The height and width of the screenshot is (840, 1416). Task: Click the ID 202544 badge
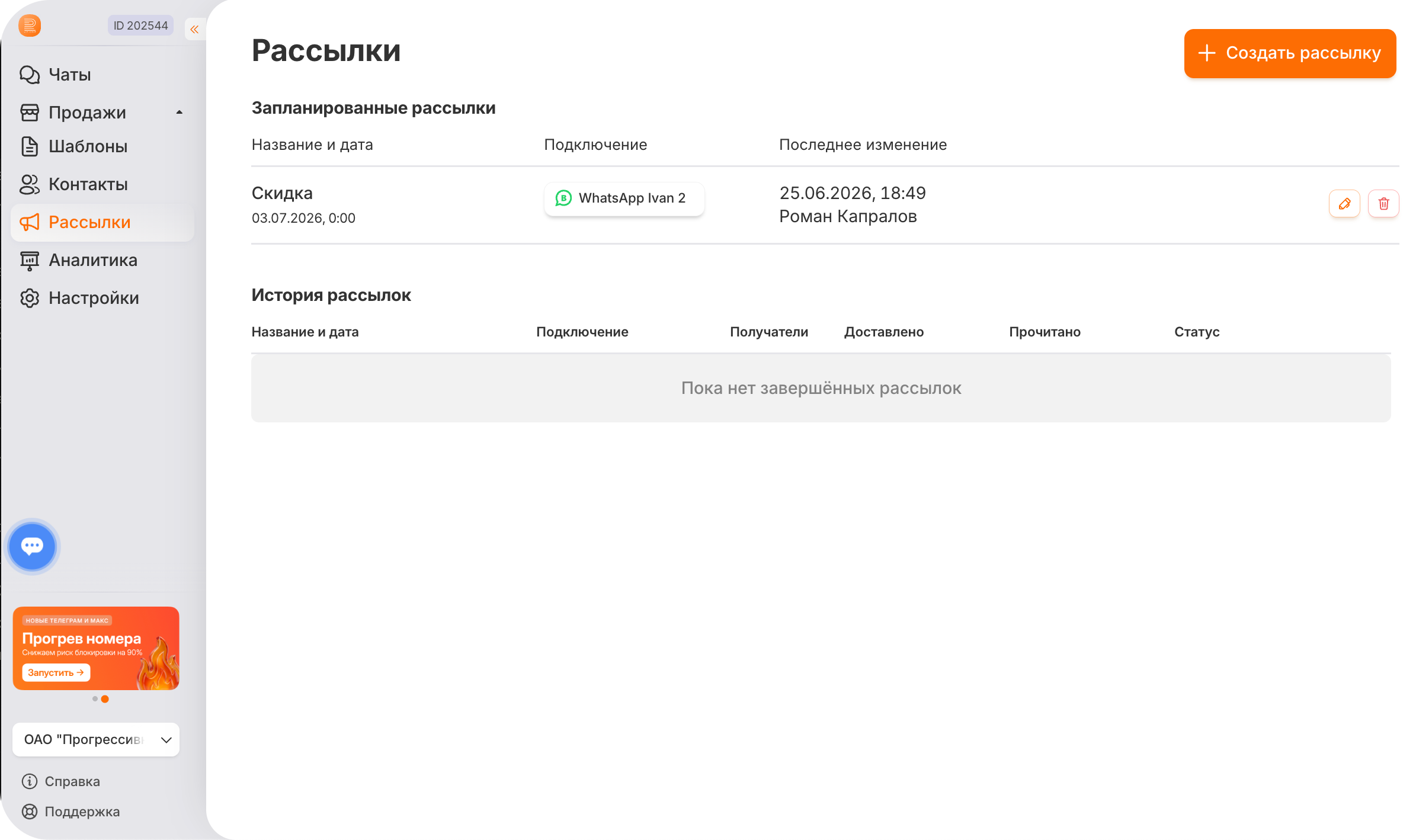[x=140, y=25]
